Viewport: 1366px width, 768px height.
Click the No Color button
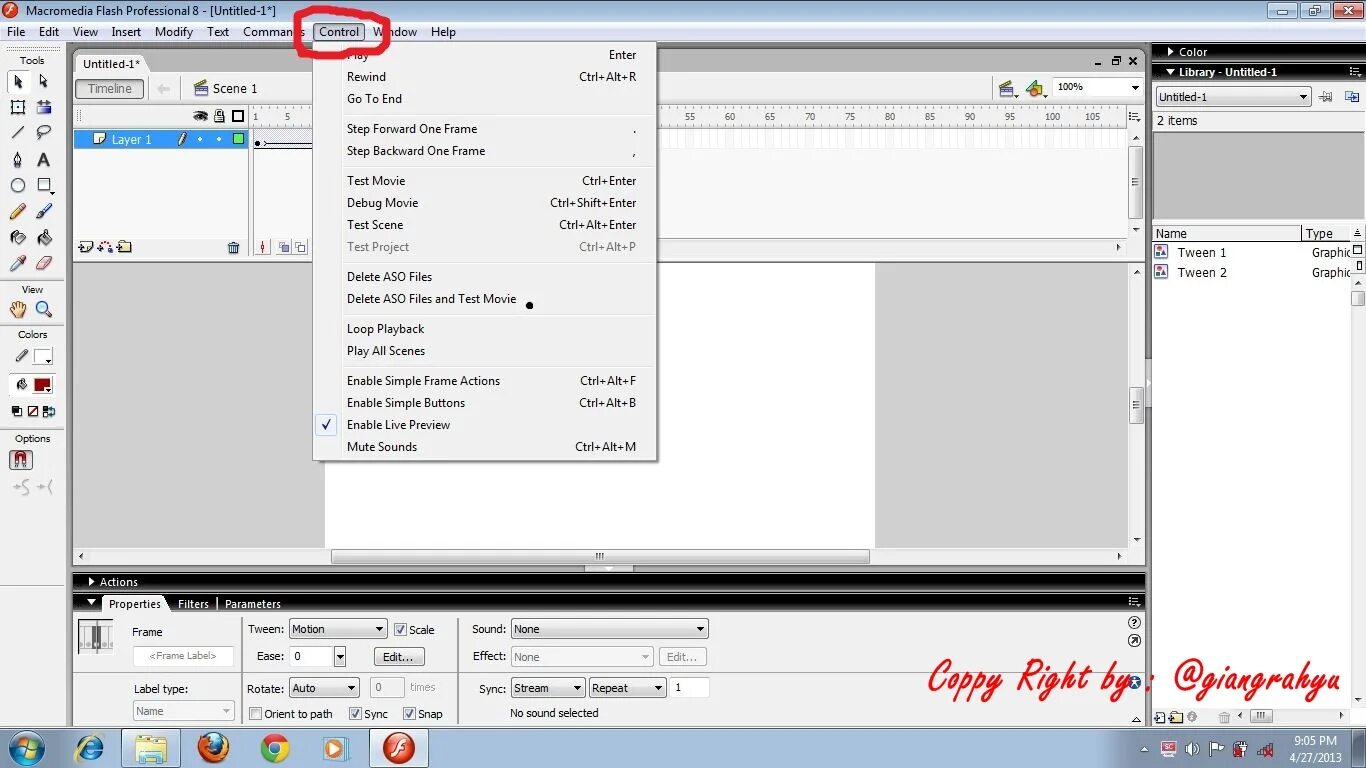(33, 411)
